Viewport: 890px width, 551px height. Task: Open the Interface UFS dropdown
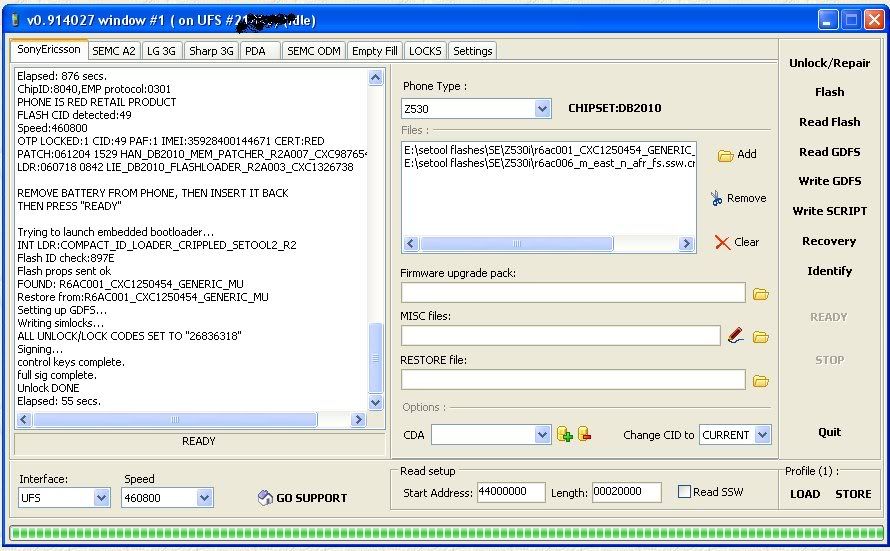click(x=102, y=498)
